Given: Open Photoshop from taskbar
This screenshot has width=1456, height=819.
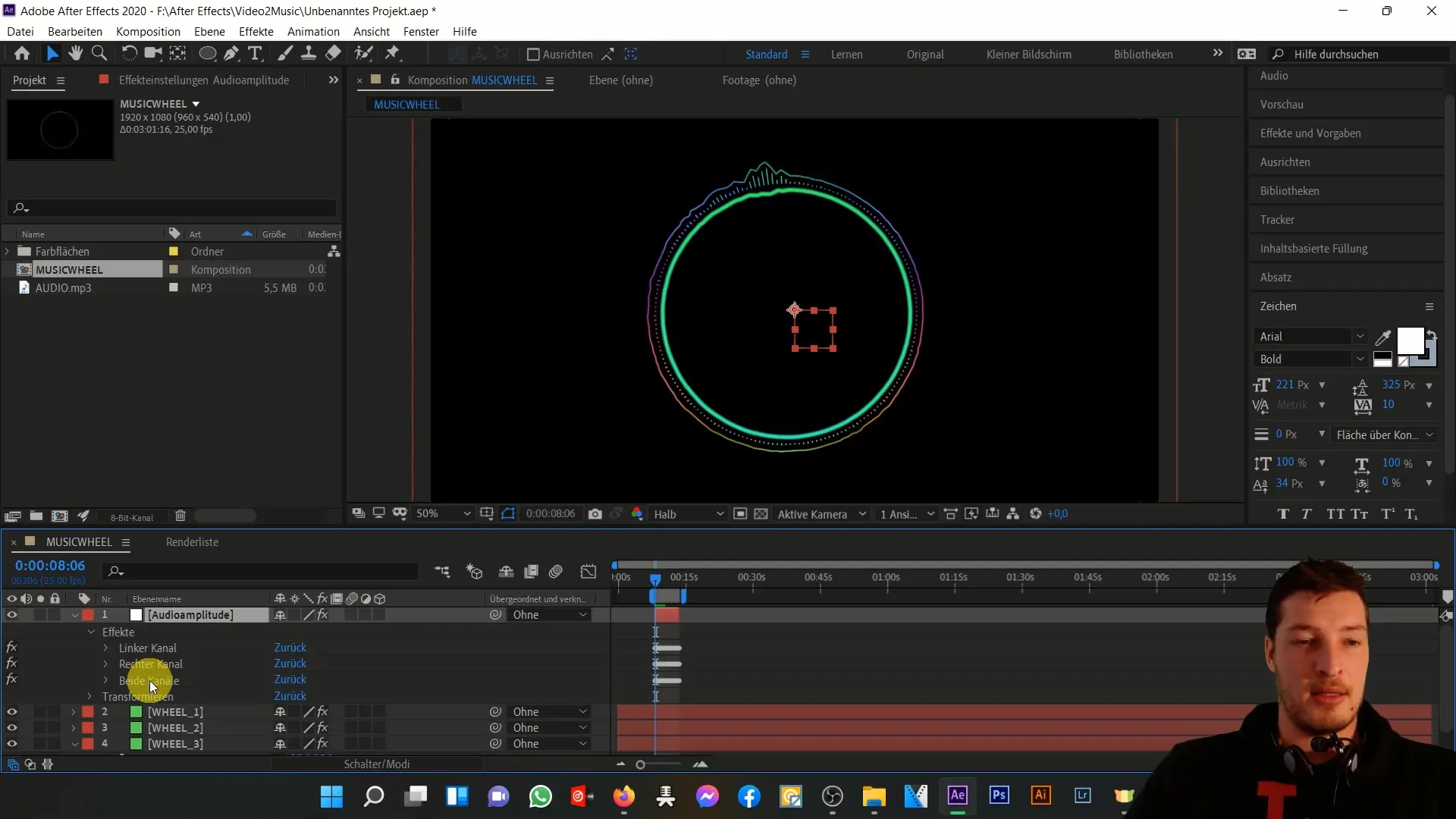Looking at the screenshot, I should click(999, 795).
